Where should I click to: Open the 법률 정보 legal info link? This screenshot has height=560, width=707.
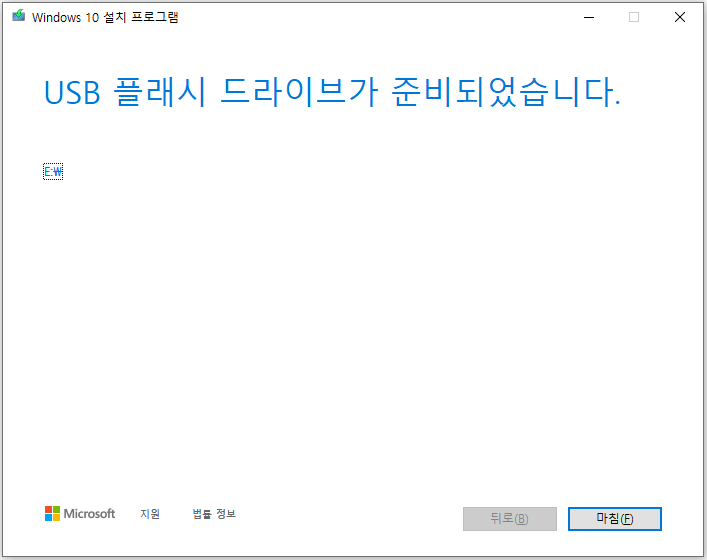pyautogui.click(x=214, y=514)
